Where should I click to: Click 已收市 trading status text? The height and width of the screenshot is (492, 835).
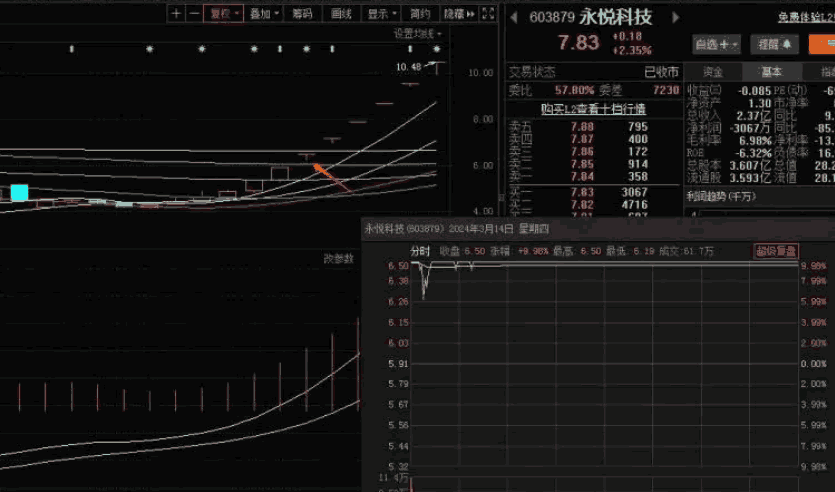click(x=661, y=72)
